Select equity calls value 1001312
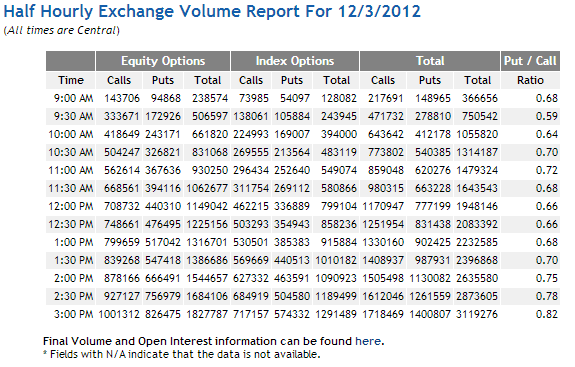Screen dimensions: 575x367 tap(119, 314)
